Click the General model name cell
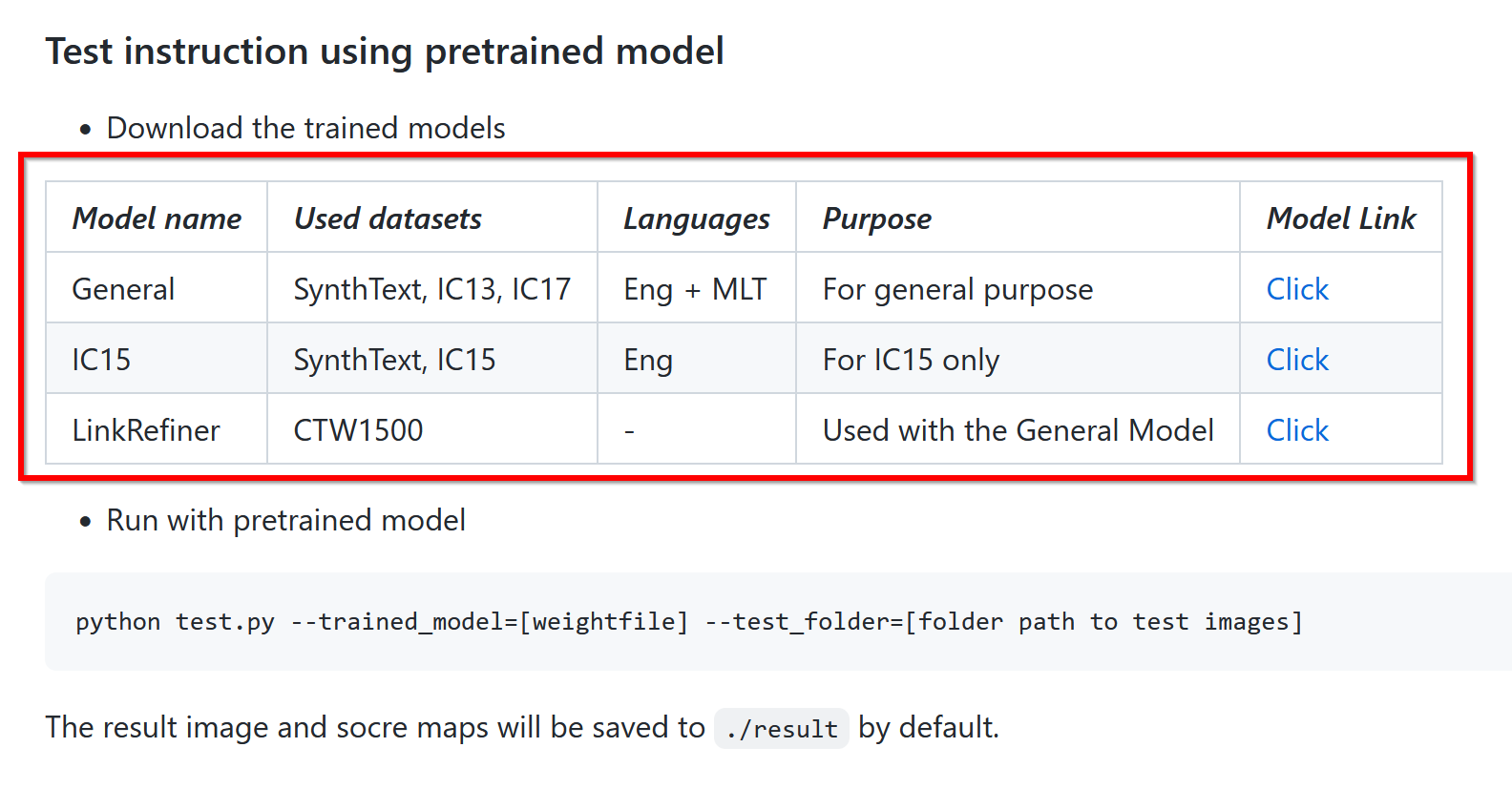 point(123,289)
